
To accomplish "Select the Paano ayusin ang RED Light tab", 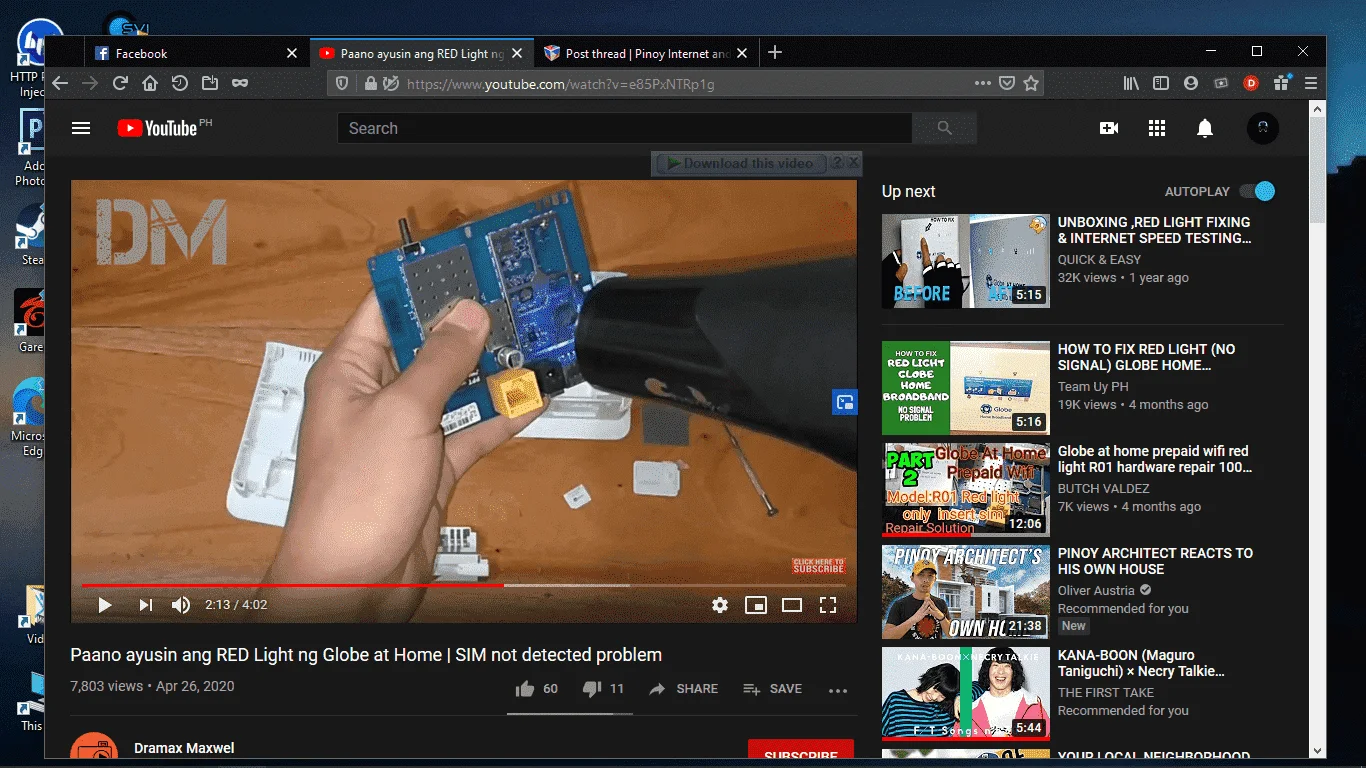I will tap(422, 53).
